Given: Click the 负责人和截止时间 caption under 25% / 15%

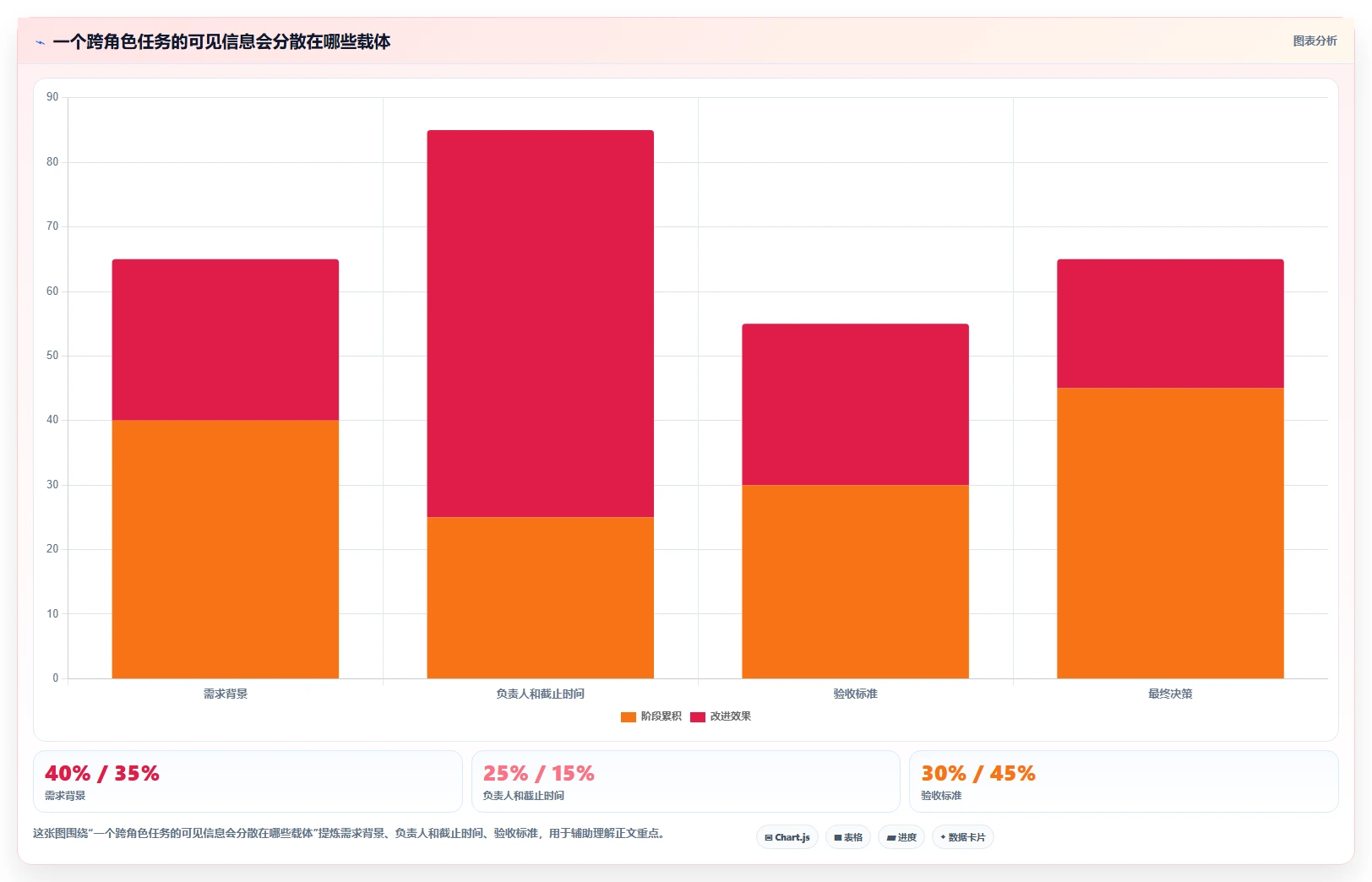Looking at the screenshot, I should tap(523, 796).
